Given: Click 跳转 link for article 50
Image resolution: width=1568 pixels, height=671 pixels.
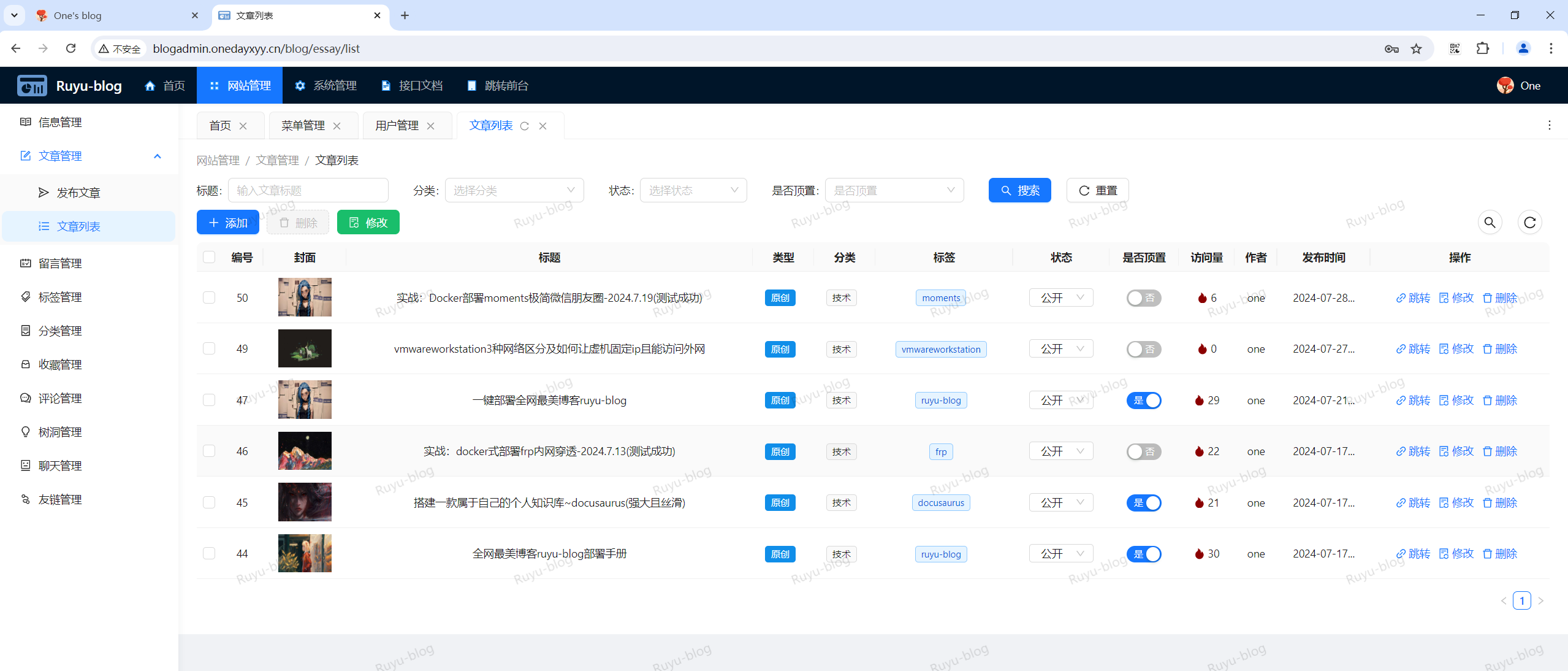Looking at the screenshot, I should [1414, 298].
